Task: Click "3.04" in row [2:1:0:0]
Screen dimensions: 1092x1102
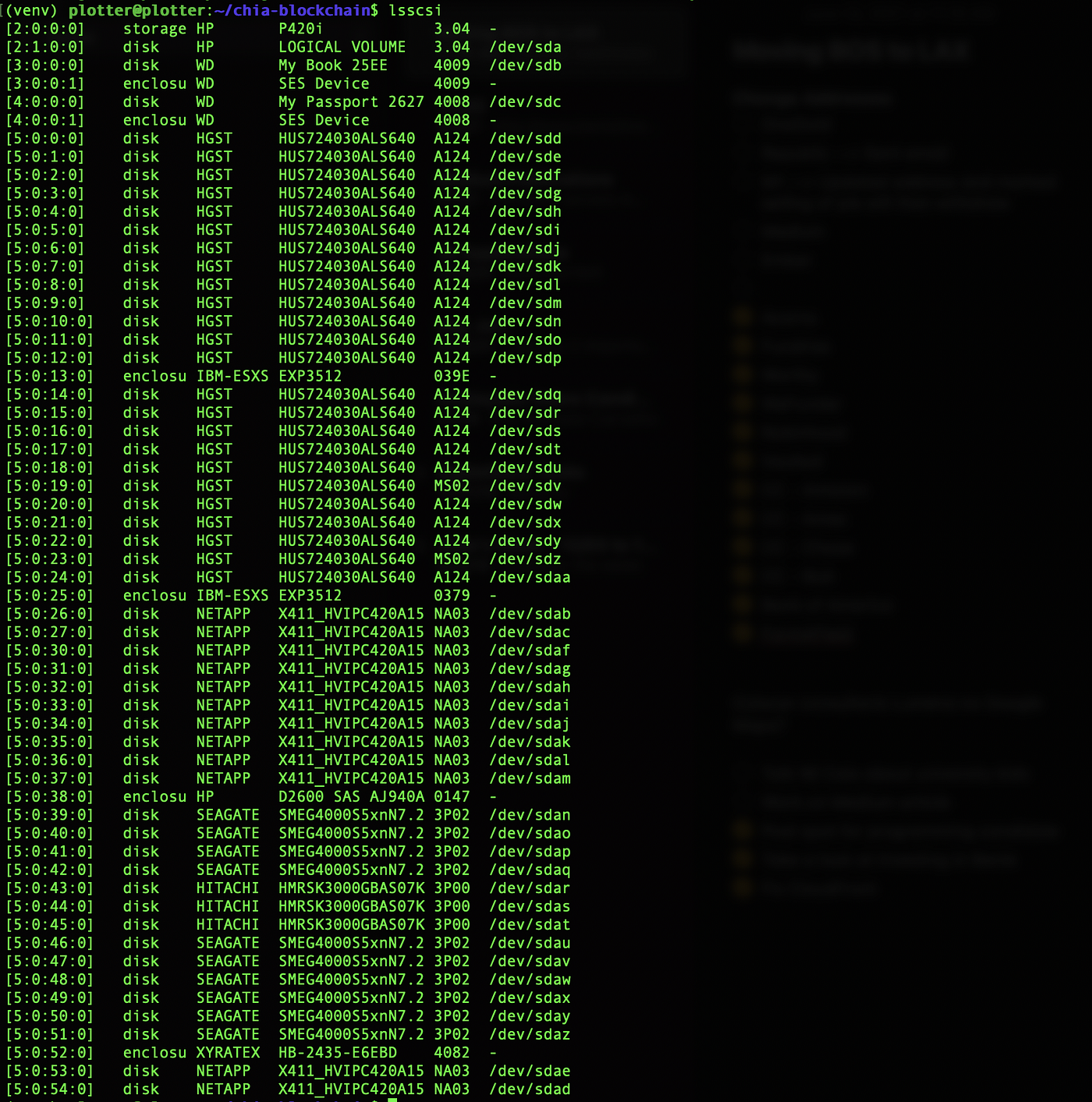Action: coord(452,47)
